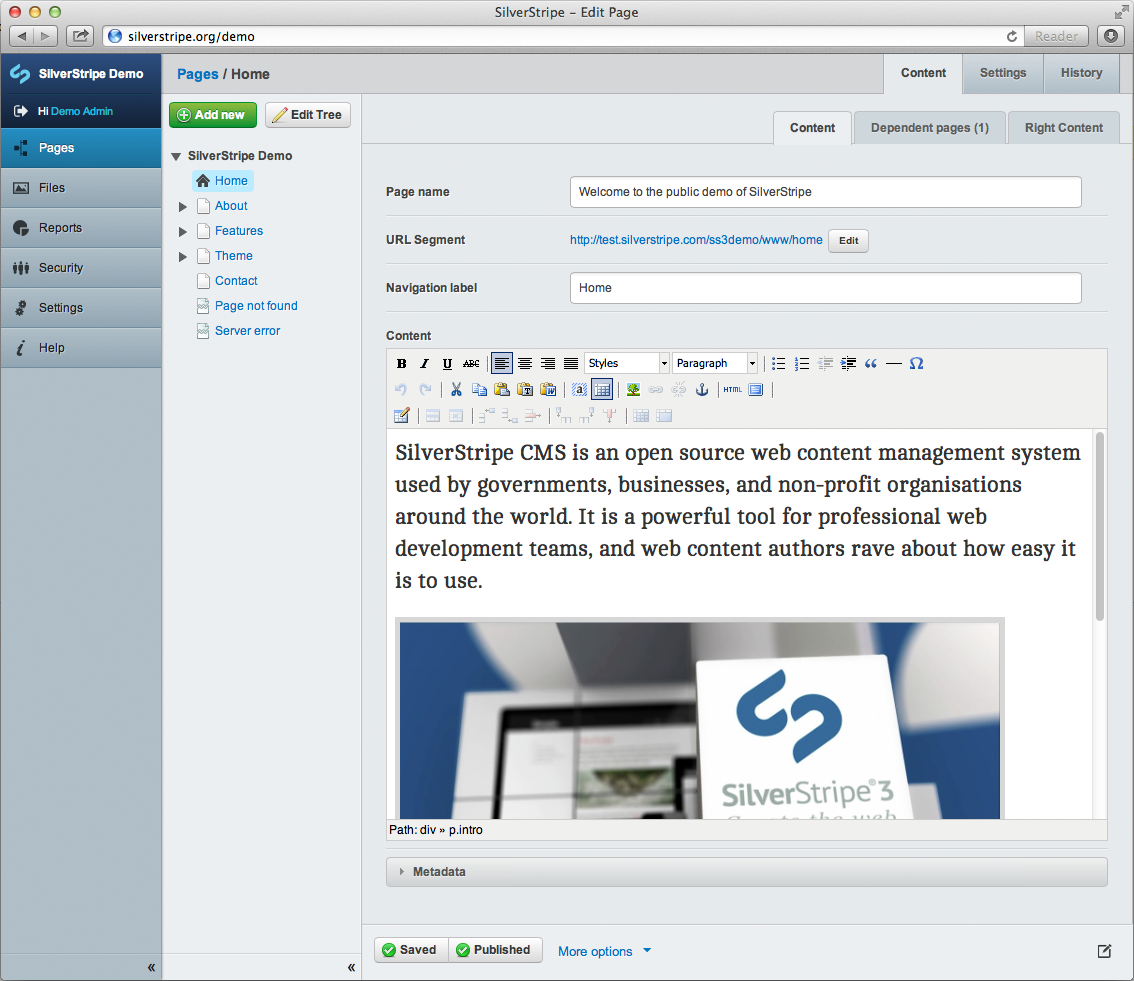The width and height of the screenshot is (1134, 981).
Task: Click the log out arrow icon
Action: 21,111
